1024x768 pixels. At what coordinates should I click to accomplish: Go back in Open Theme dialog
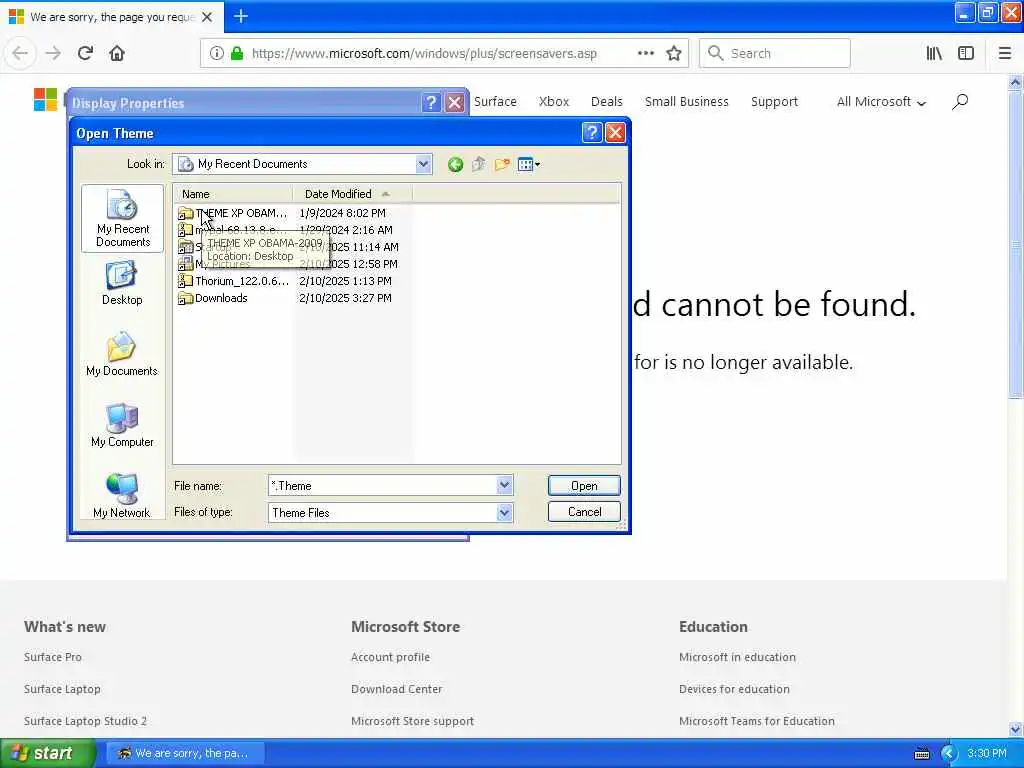[455, 165]
